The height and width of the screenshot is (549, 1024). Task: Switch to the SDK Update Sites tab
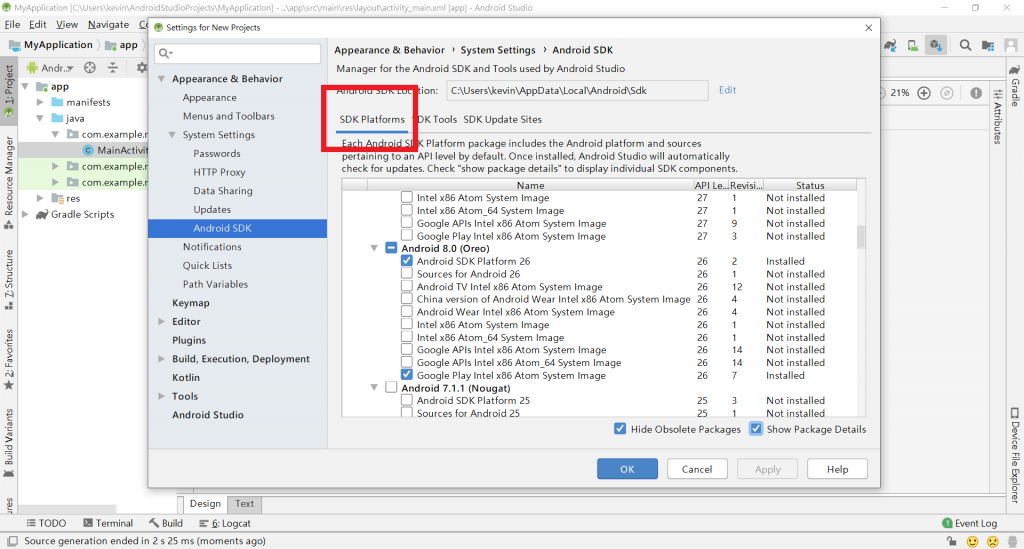coord(502,119)
